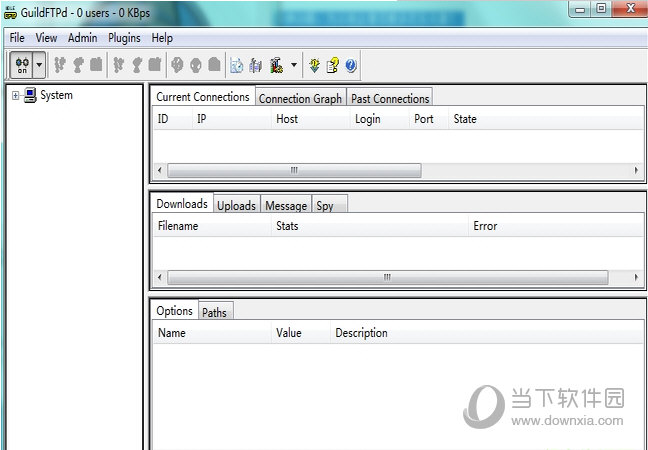Screen dimensions: 648x450
Task: Click the Description column header in Options
Action: 487,333
